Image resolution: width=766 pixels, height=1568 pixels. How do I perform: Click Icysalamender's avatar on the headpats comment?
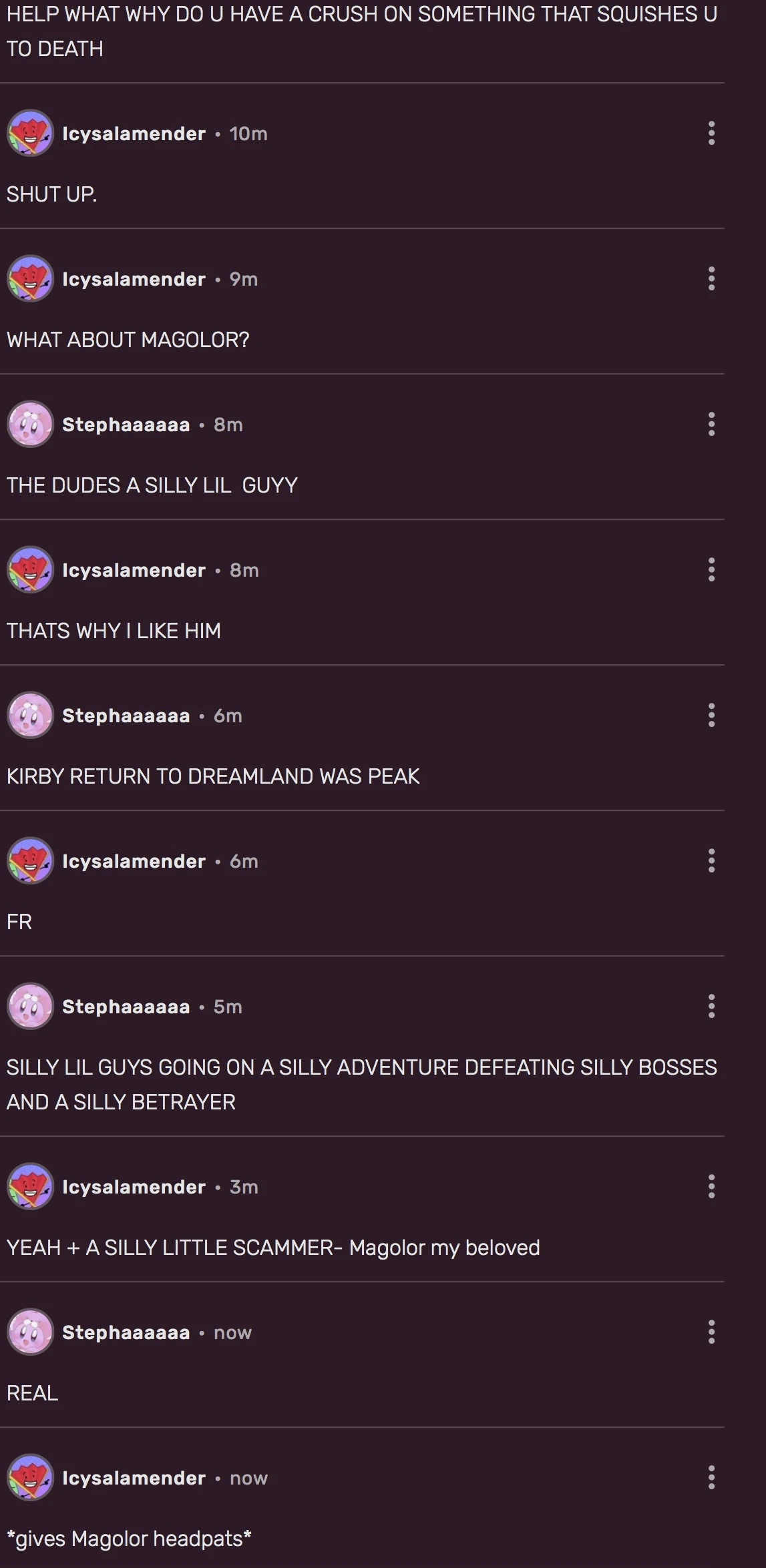click(30, 1477)
